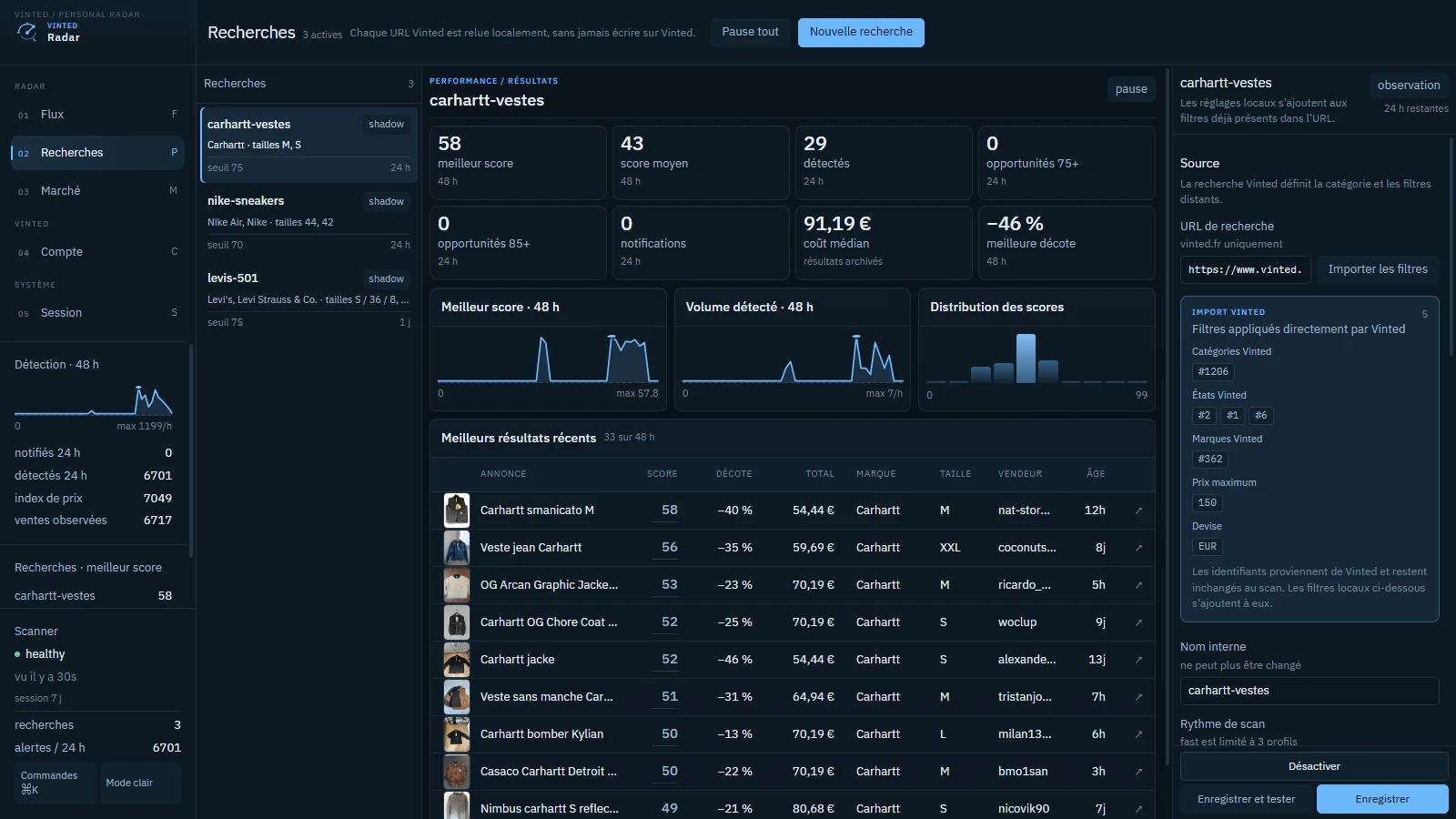Click brand chip #362
This screenshot has width=1456, height=819.
(x=1210, y=459)
